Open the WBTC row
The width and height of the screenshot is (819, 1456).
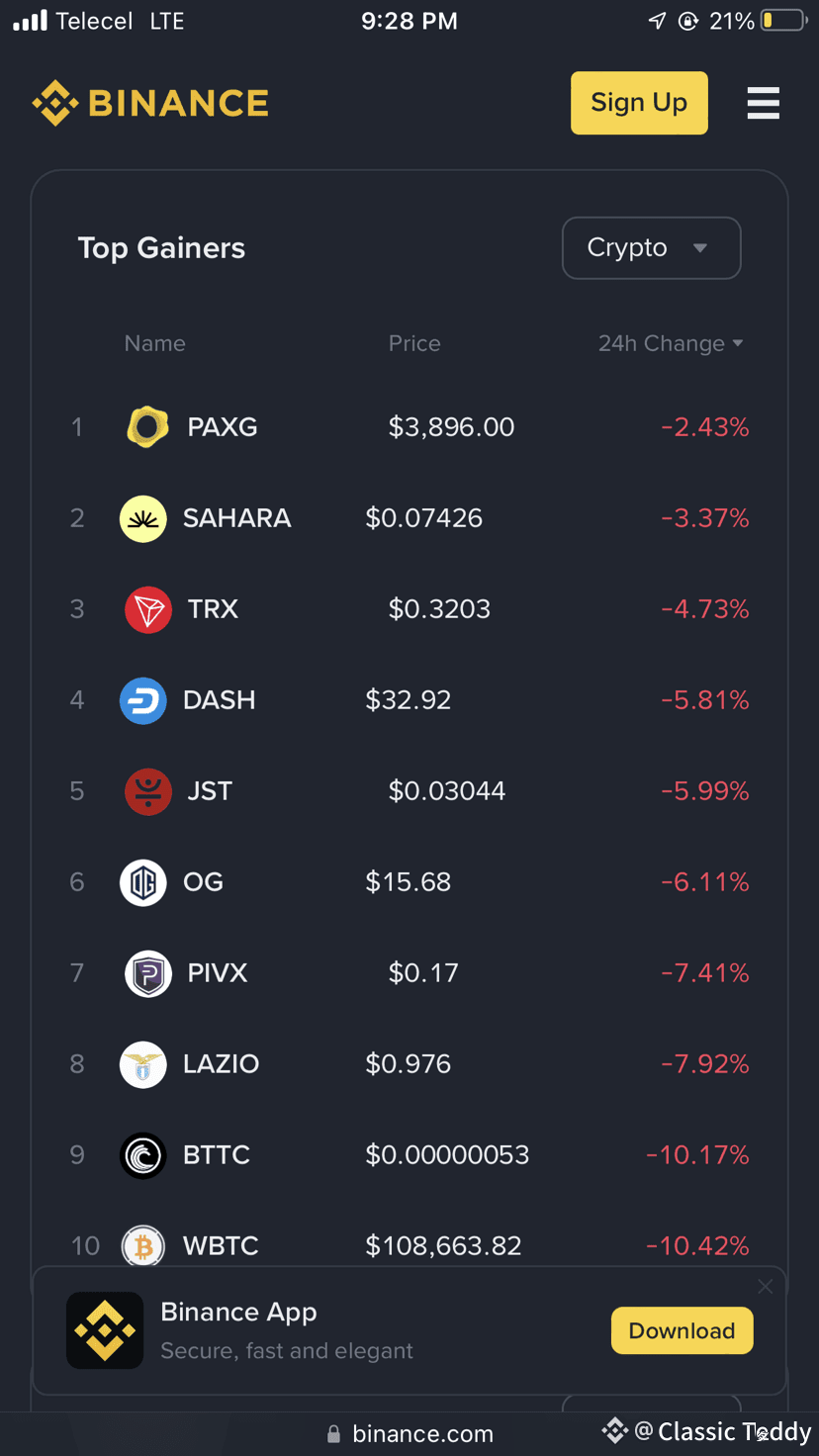pos(409,1245)
